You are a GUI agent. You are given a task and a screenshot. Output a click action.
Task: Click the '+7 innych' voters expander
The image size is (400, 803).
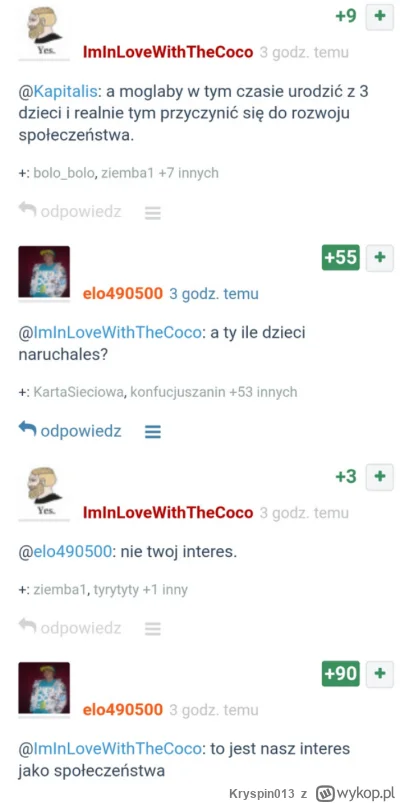click(x=188, y=173)
